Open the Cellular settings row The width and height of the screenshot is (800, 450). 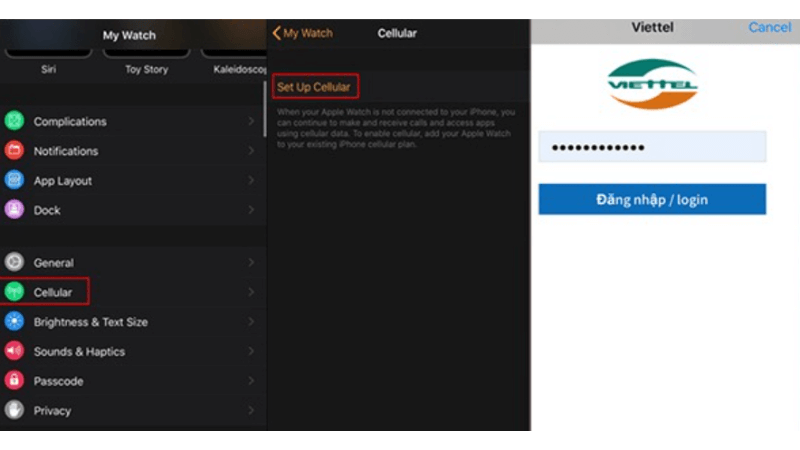tap(133, 292)
